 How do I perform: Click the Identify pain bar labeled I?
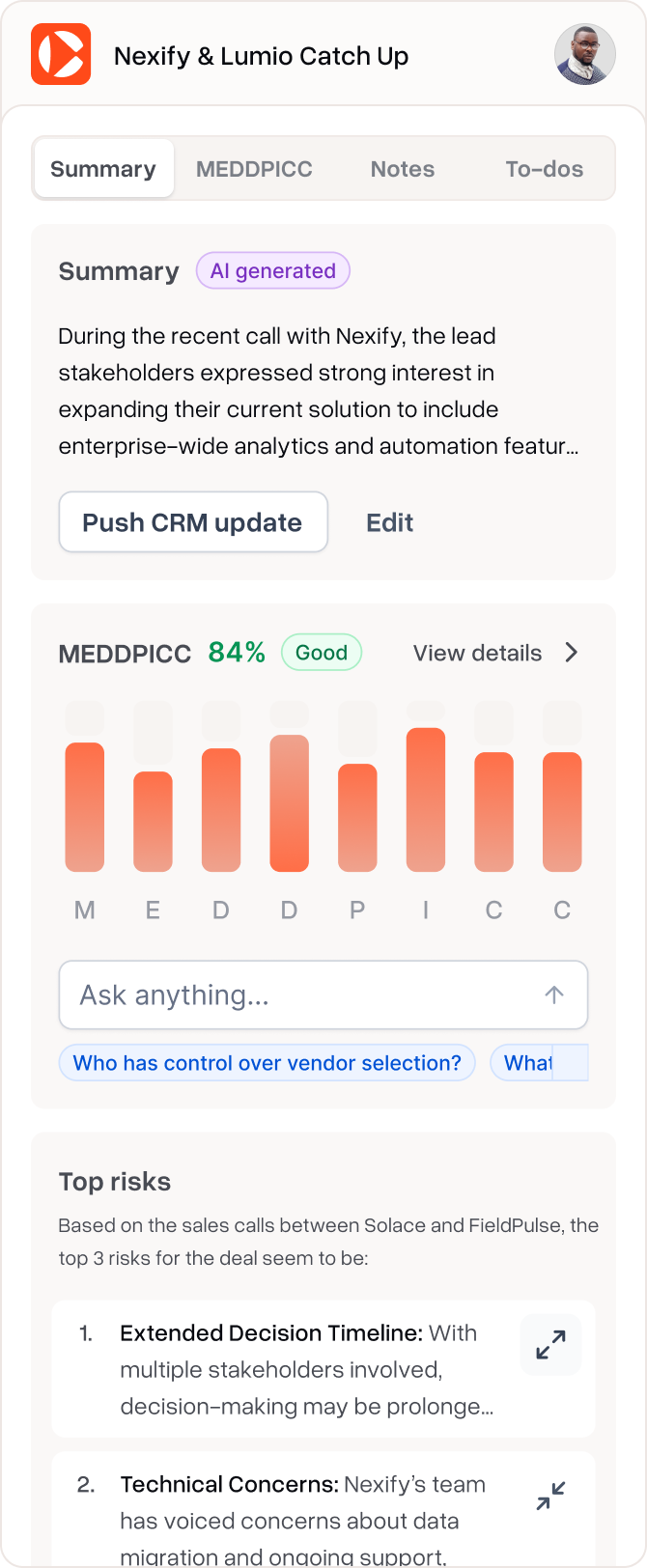[426, 799]
